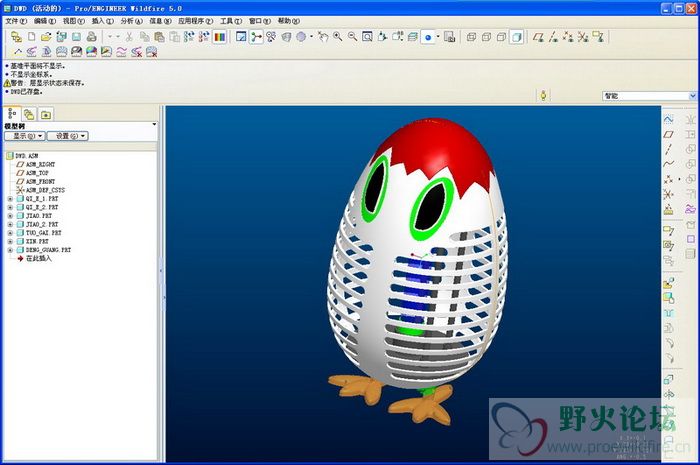
Task: Toggle coordinate systems display
Action: tap(583, 37)
